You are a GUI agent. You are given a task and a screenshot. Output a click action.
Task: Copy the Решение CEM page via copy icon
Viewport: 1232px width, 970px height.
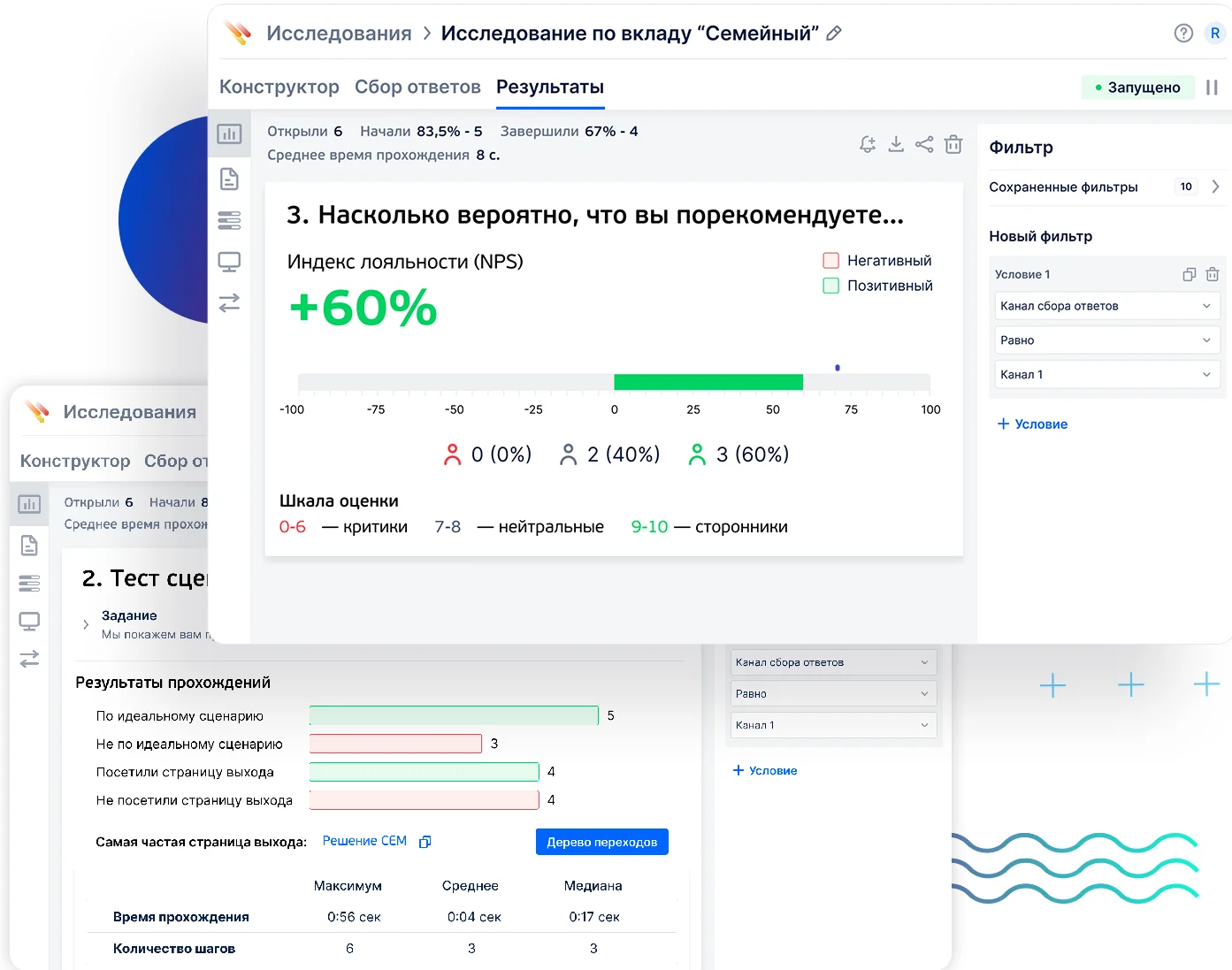tap(425, 842)
